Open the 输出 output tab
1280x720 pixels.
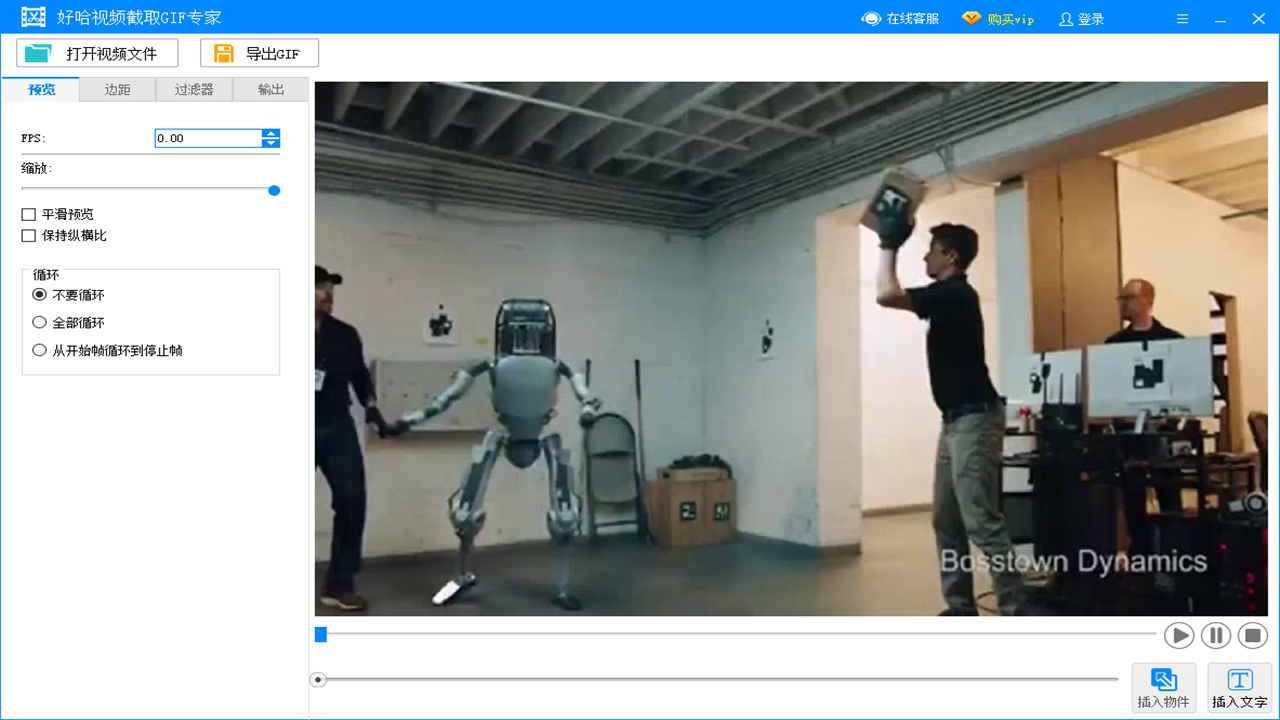tap(270, 89)
